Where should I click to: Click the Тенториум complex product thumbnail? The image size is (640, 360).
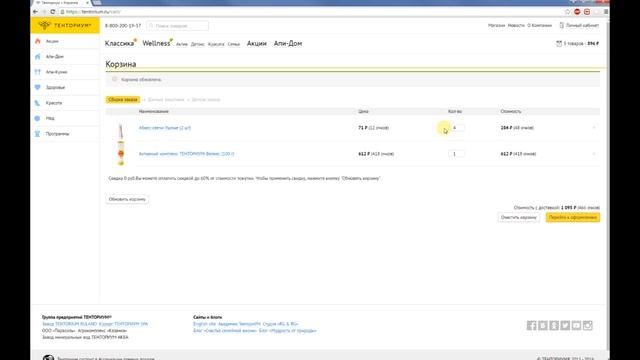point(121,154)
